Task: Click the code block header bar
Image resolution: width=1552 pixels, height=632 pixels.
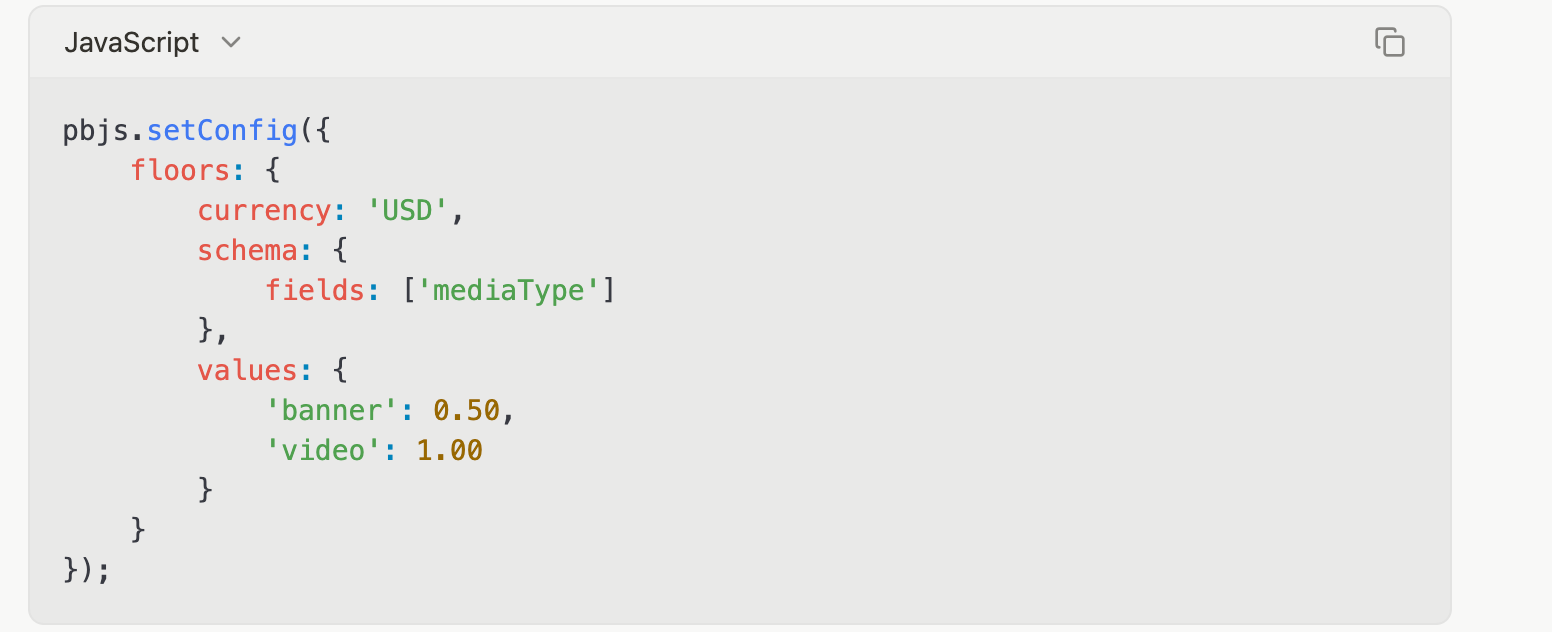Action: coord(740,43)
